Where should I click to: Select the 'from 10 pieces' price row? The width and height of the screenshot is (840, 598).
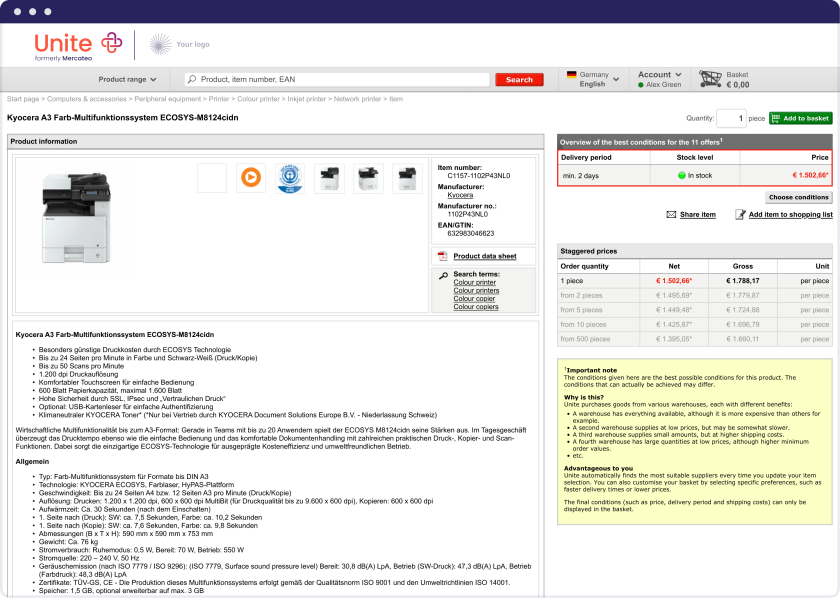coord(695,324)
